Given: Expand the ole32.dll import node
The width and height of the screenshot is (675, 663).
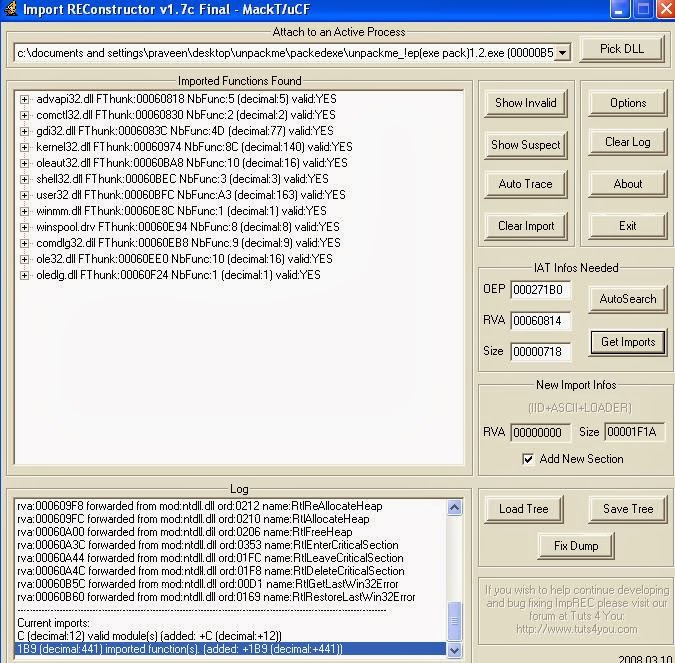Looking at the screenshot, I should point(25,259).
